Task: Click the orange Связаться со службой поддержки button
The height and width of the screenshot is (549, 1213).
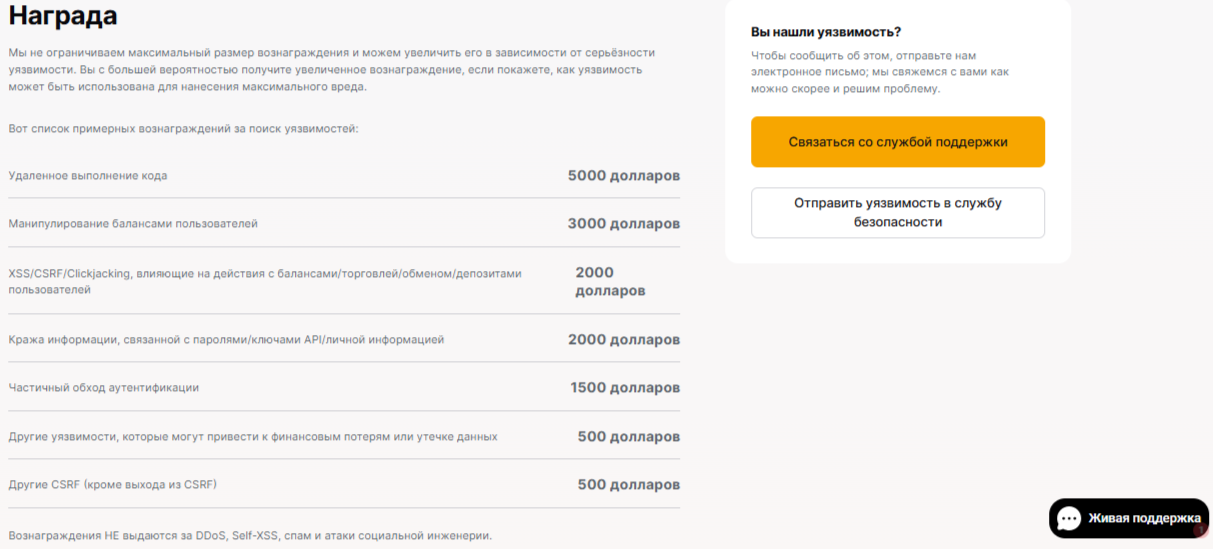Action: point(897,142)
